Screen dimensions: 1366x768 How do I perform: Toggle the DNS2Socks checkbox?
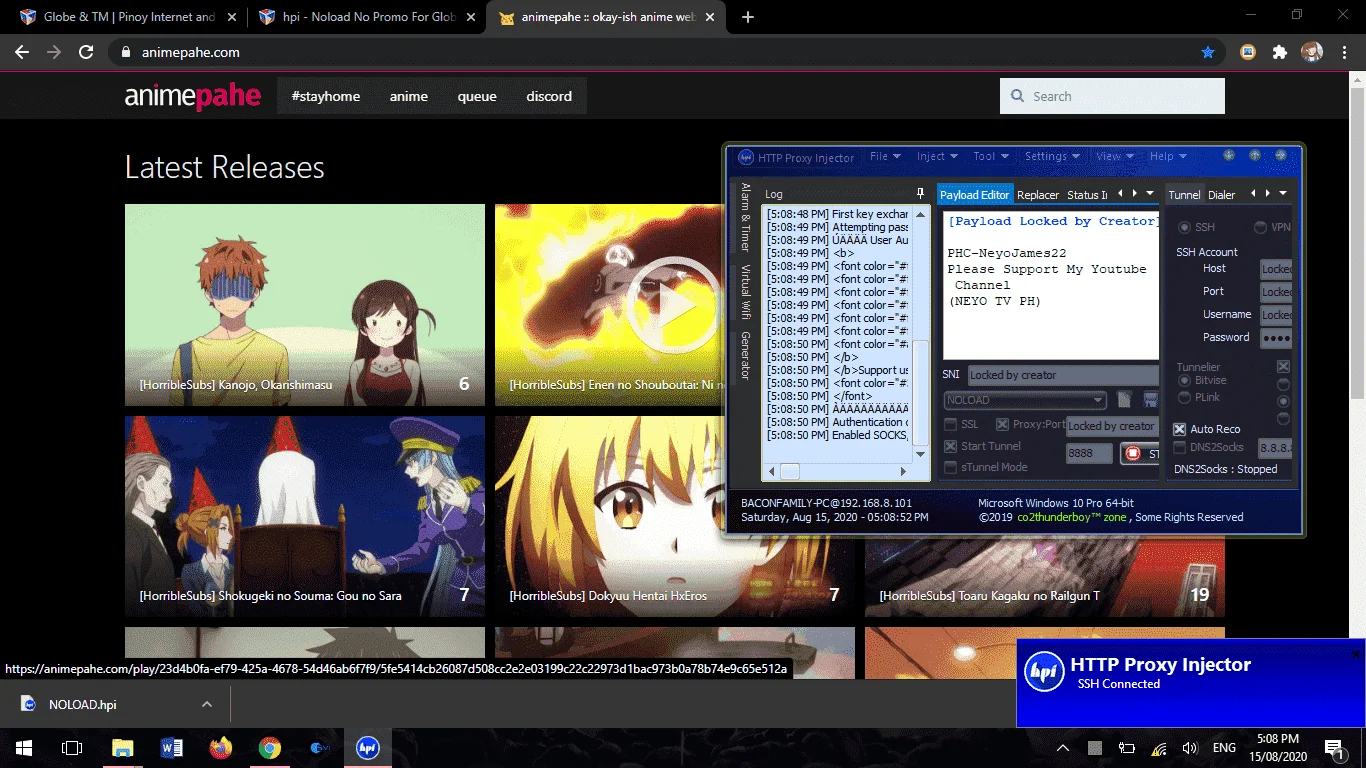(x=1180, y=447)
